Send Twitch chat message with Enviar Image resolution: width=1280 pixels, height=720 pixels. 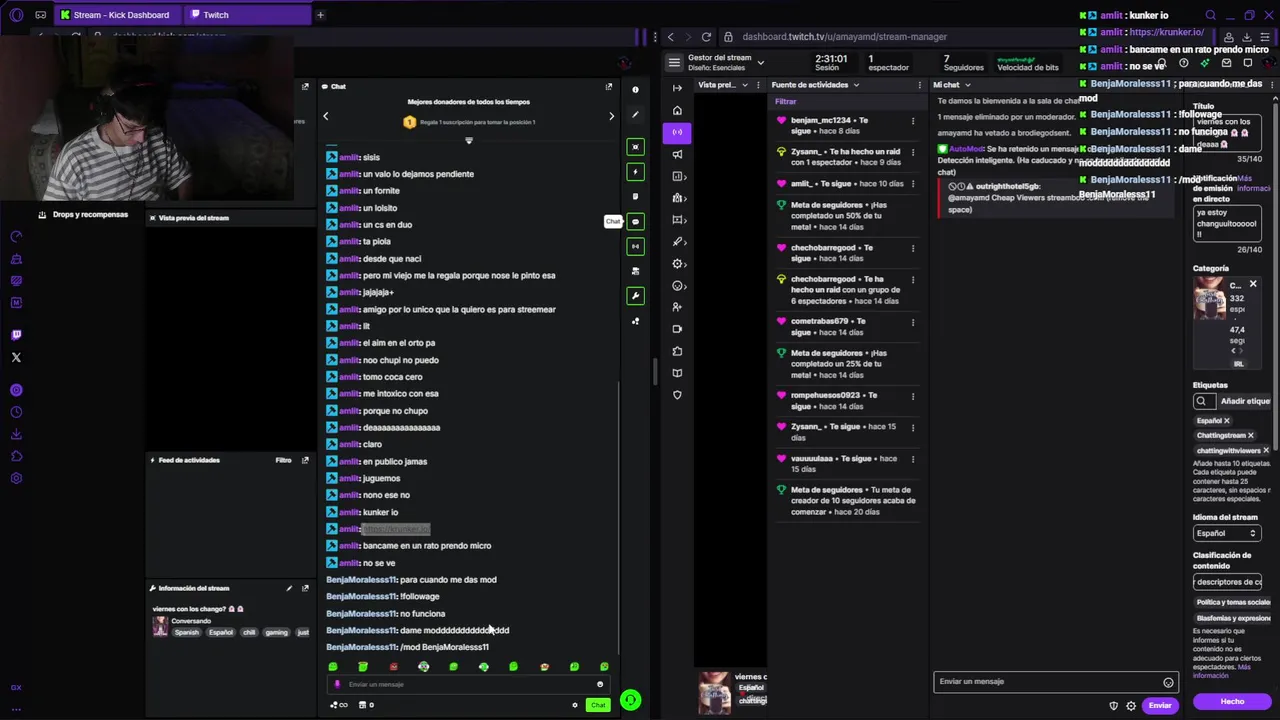pyautogui.click(x=1160, y=705)
